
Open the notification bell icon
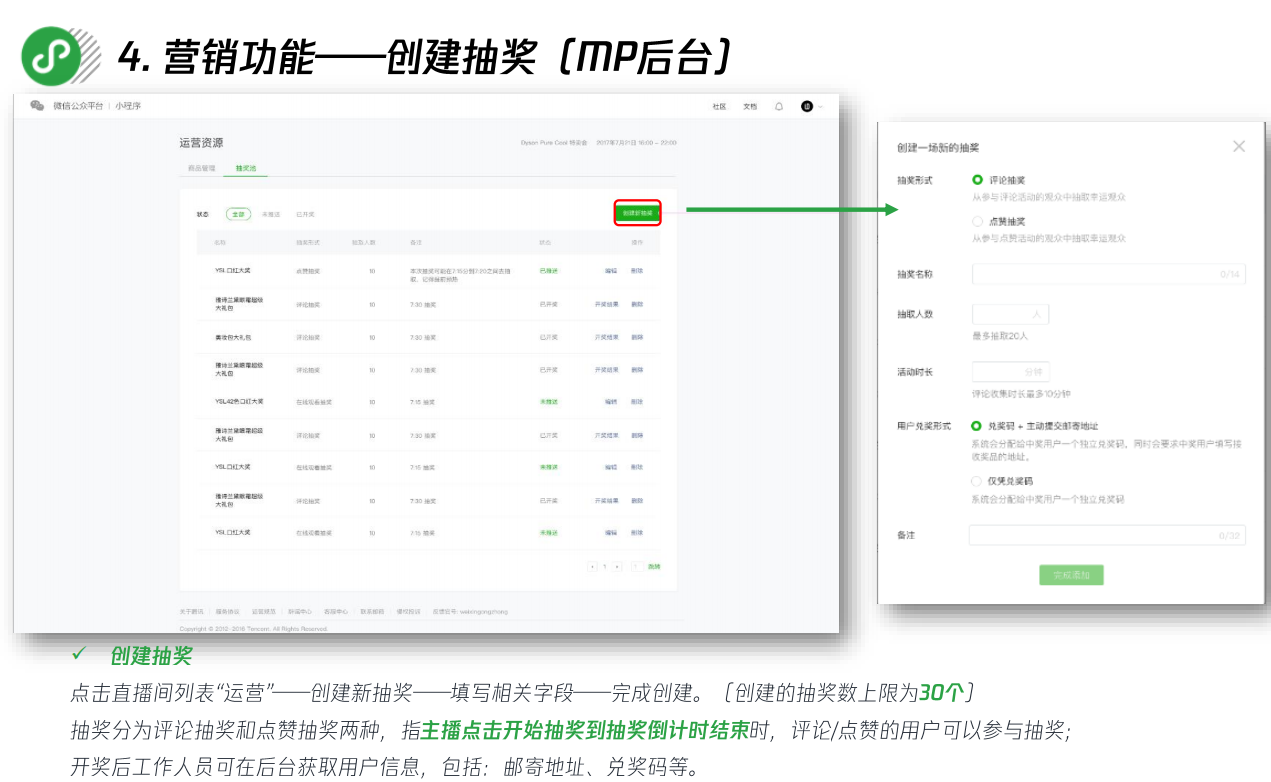point(779,106)
